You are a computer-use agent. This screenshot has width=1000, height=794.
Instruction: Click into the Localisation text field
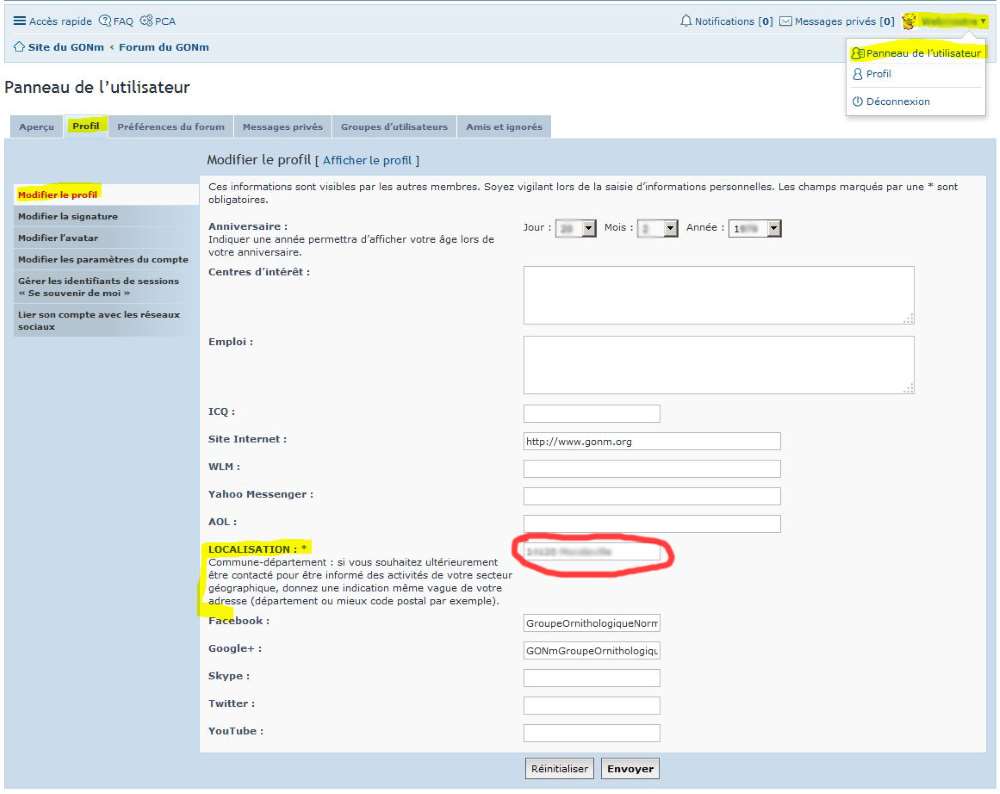point(591,551)
